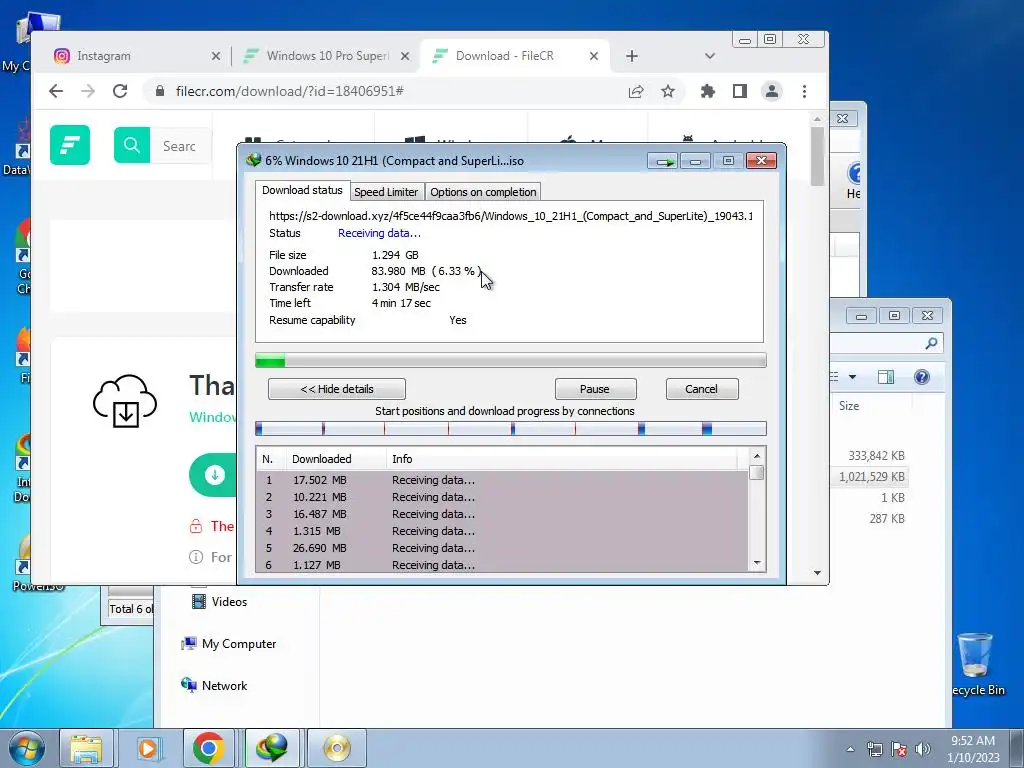The image size is (1024, 768).
Task: Click the Hide details button
Action: [x=337, y=389]
